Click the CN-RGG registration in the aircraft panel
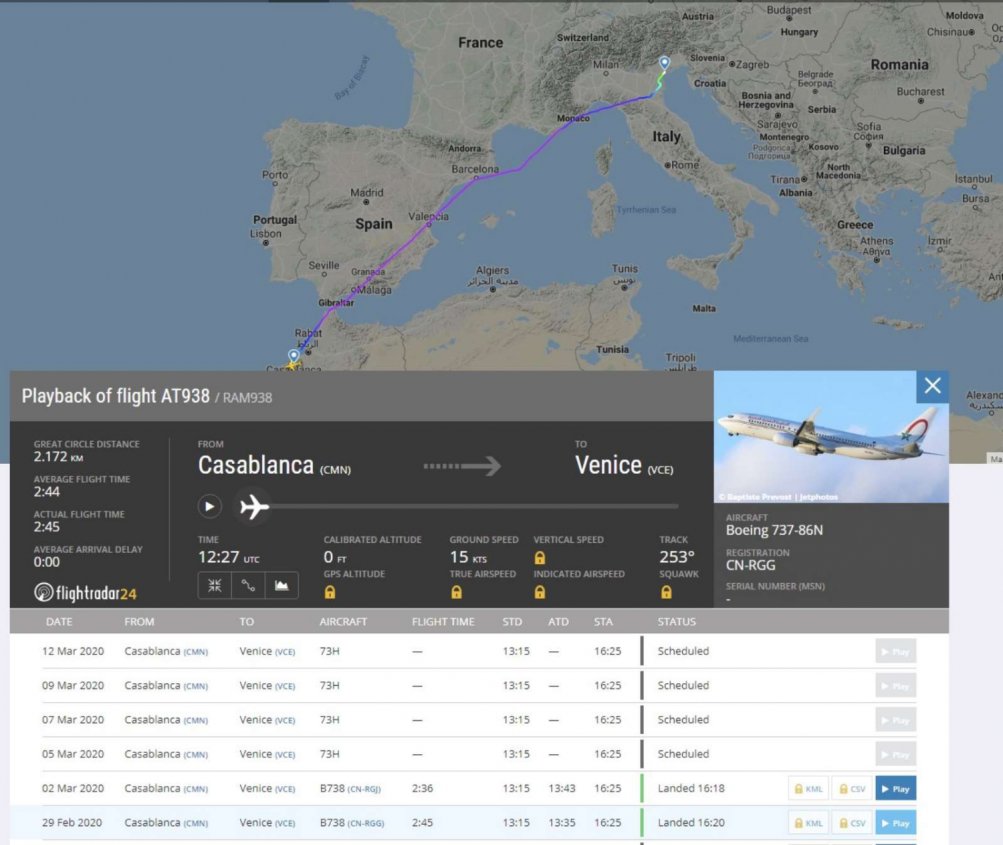Image resolution: width=1003 pixels, height=845 pixels. pos(750,565)
